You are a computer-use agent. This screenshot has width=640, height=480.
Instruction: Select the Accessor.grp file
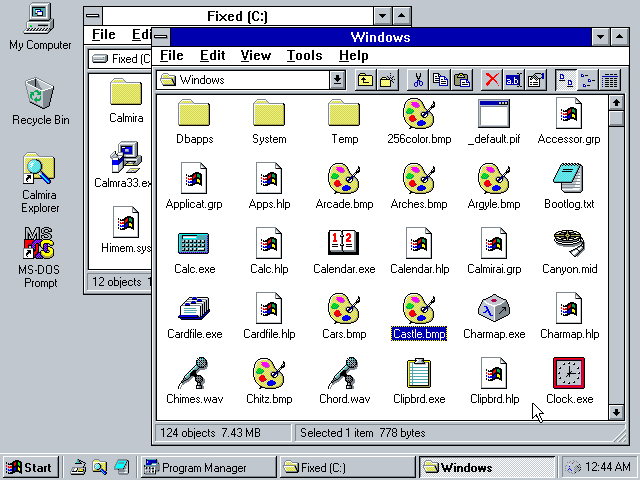tap(569, 122)
